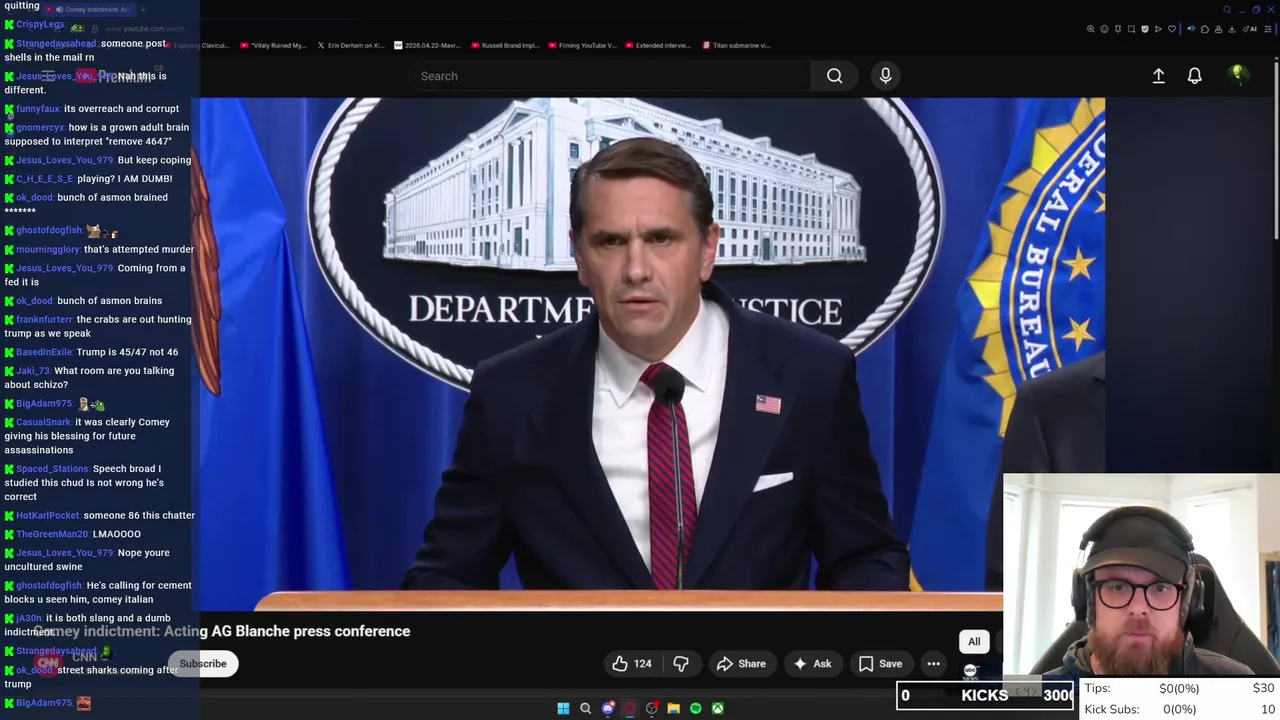The width and height of the screenshot is (1280, 720).
Task: Open Xbox app from the taskbar
Action: [717, 708]
